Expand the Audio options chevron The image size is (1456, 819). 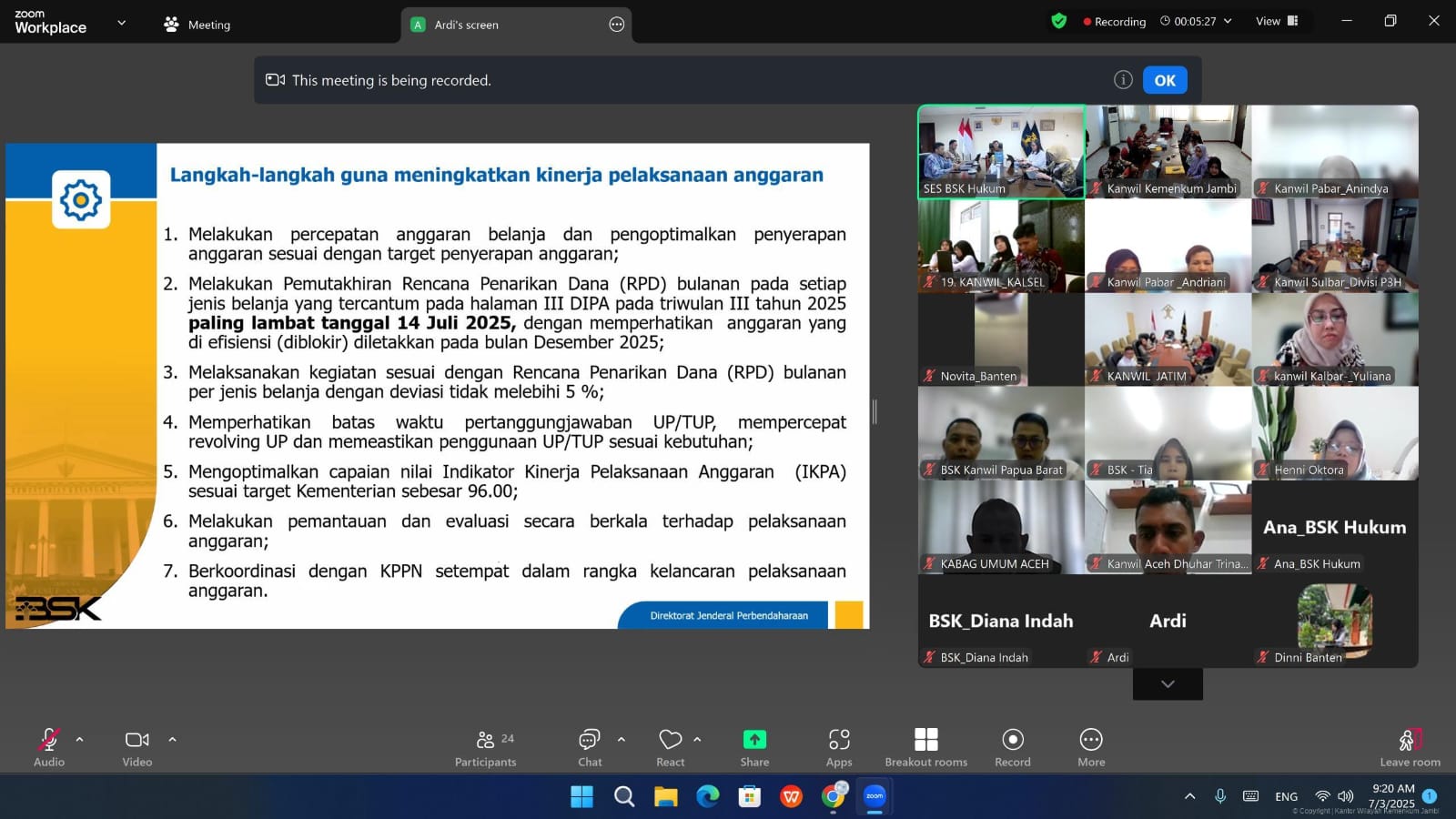click(79, 739)
